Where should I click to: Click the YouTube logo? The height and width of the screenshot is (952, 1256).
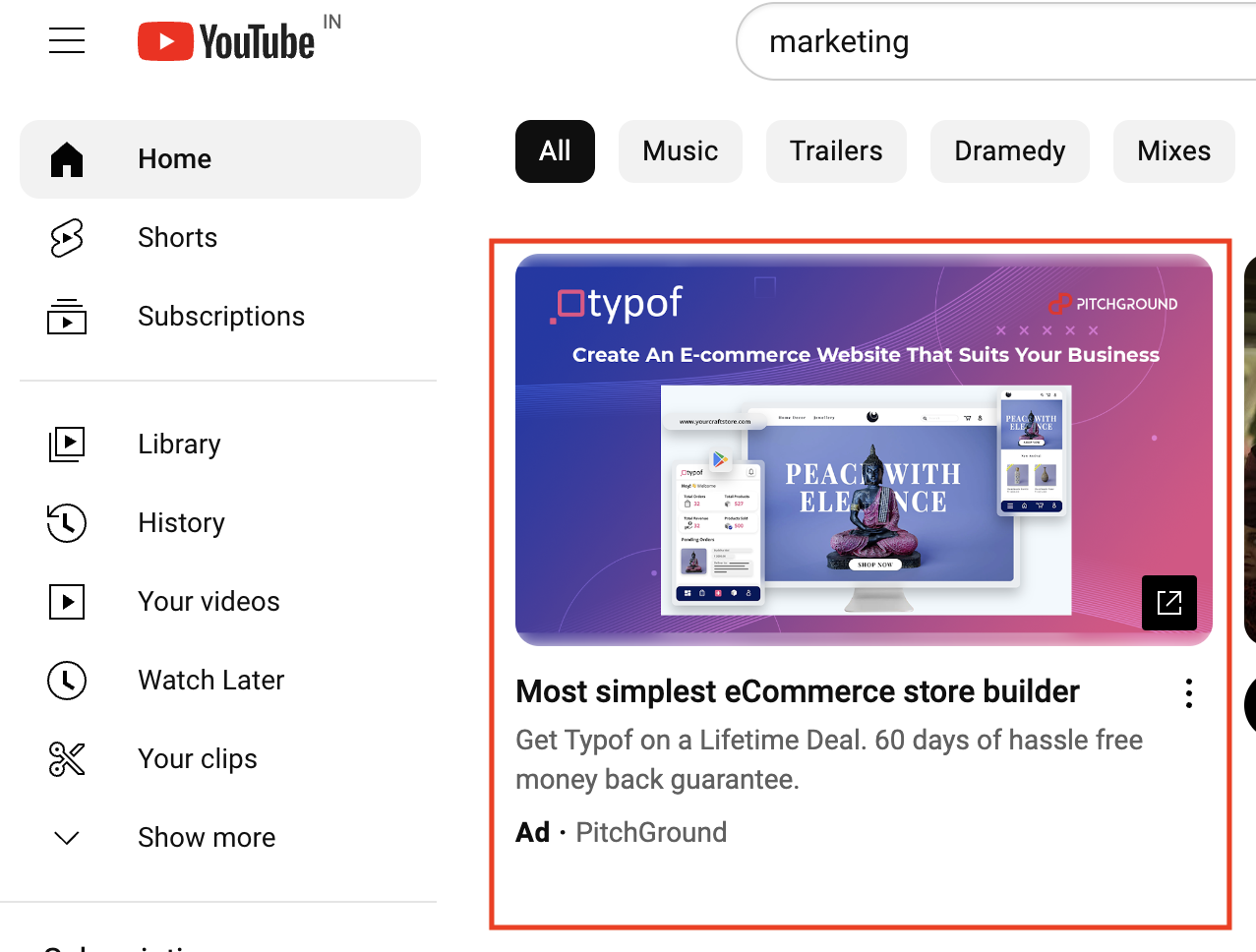(x=224, y=40)
